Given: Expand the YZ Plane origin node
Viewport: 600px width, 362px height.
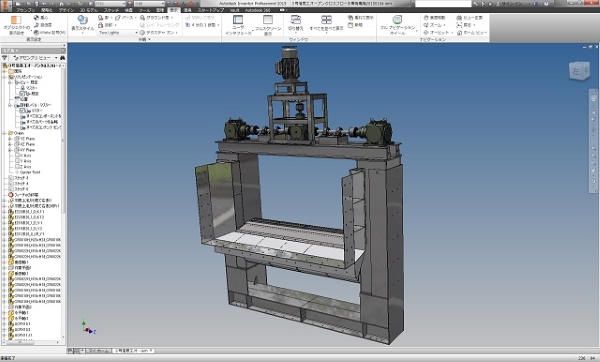Looking at the screenshot, I should 10,139.
